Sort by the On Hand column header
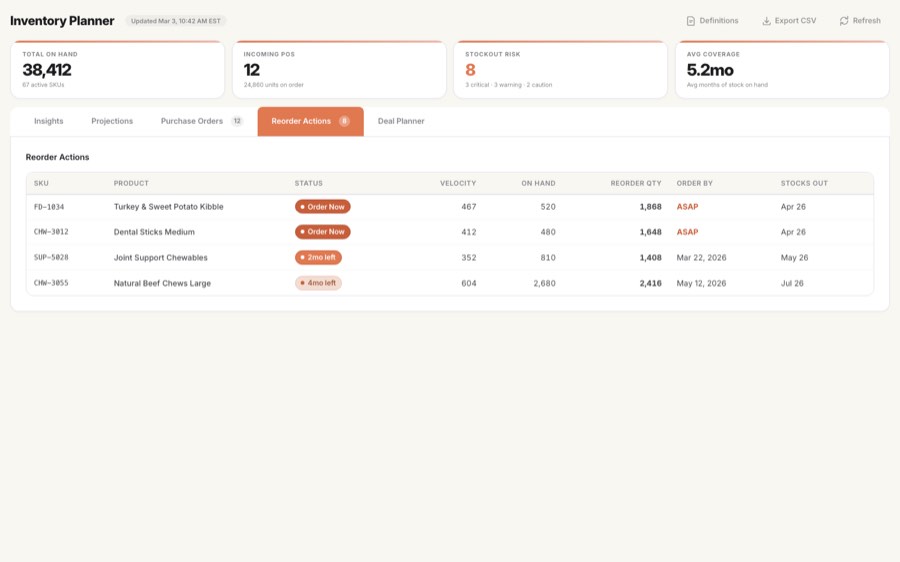 (538, 183)
